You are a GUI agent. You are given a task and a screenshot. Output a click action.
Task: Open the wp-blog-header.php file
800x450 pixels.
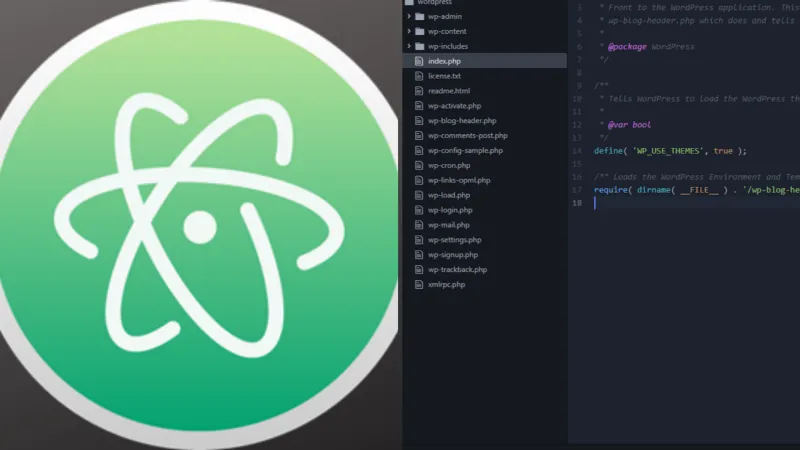tap(462, 120)
